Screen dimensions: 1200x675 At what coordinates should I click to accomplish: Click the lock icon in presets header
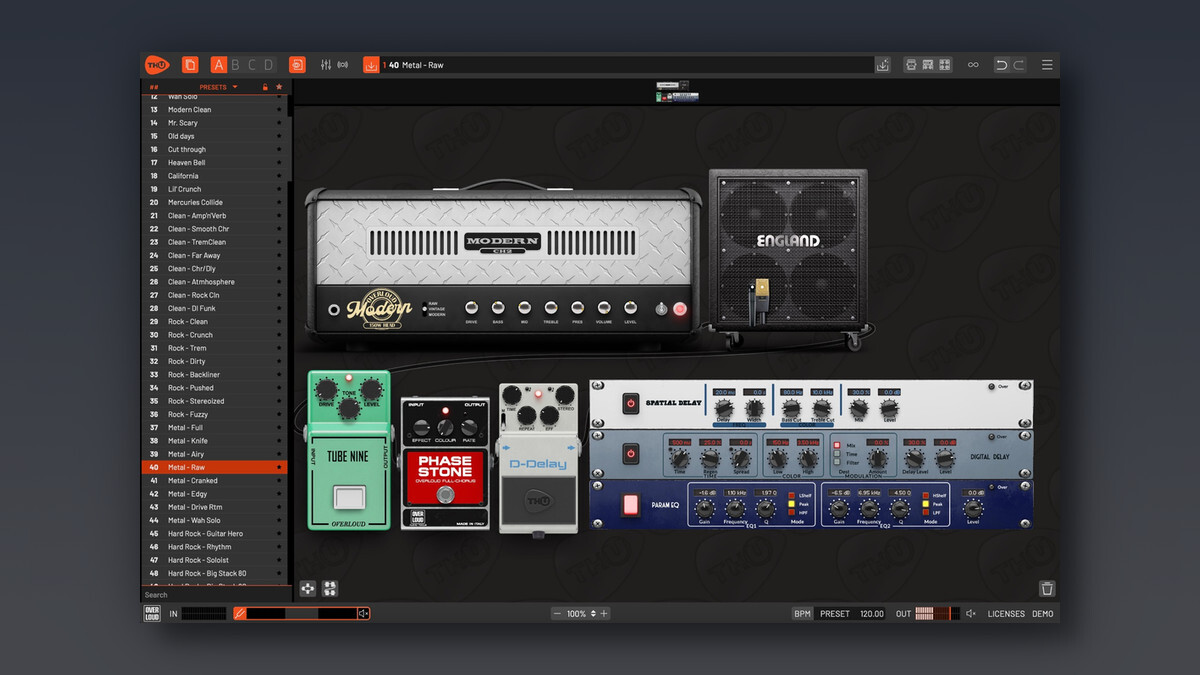coord(265,87)
